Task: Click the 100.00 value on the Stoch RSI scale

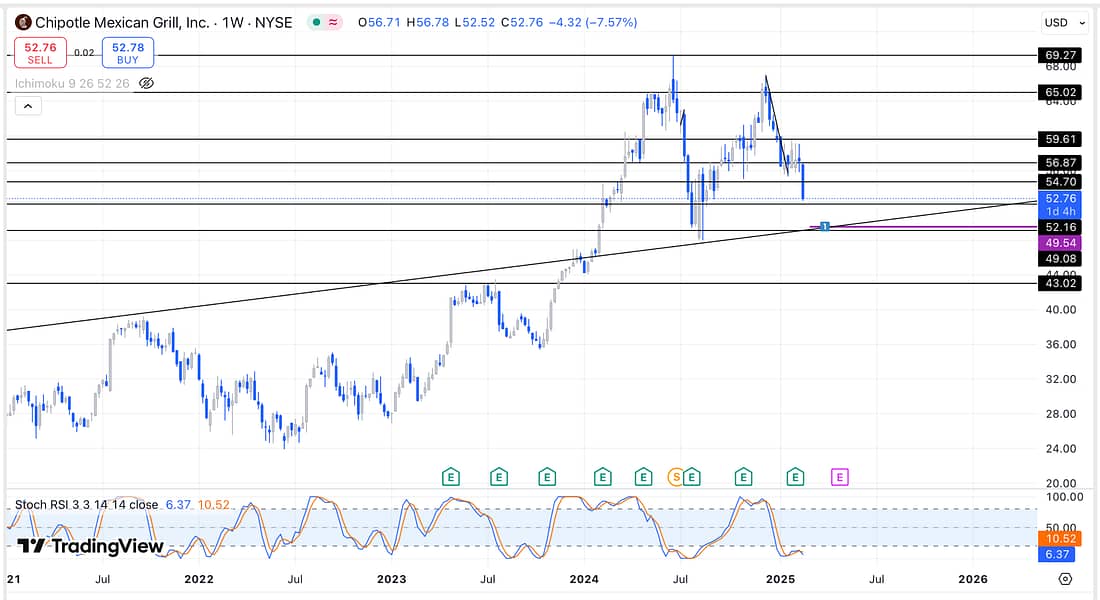Action: 1064,497
